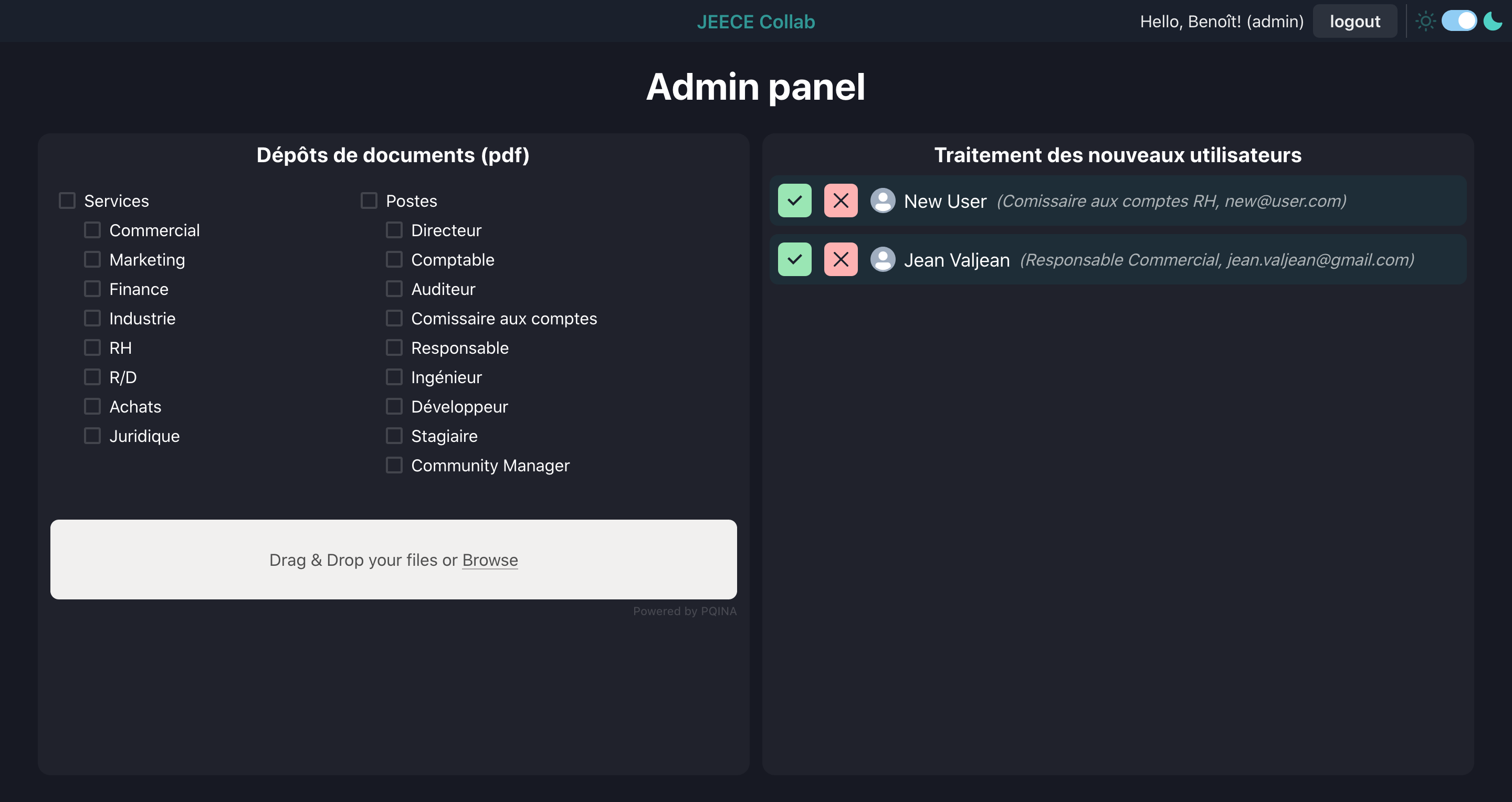Enable the Marketing service checkbox
Image resolution: width=1512 pixels, height=802 pixels.
tap(92, 259)
